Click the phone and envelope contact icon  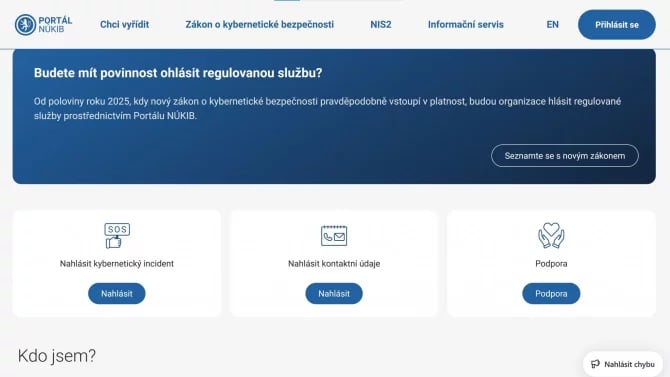click(334, 236)
